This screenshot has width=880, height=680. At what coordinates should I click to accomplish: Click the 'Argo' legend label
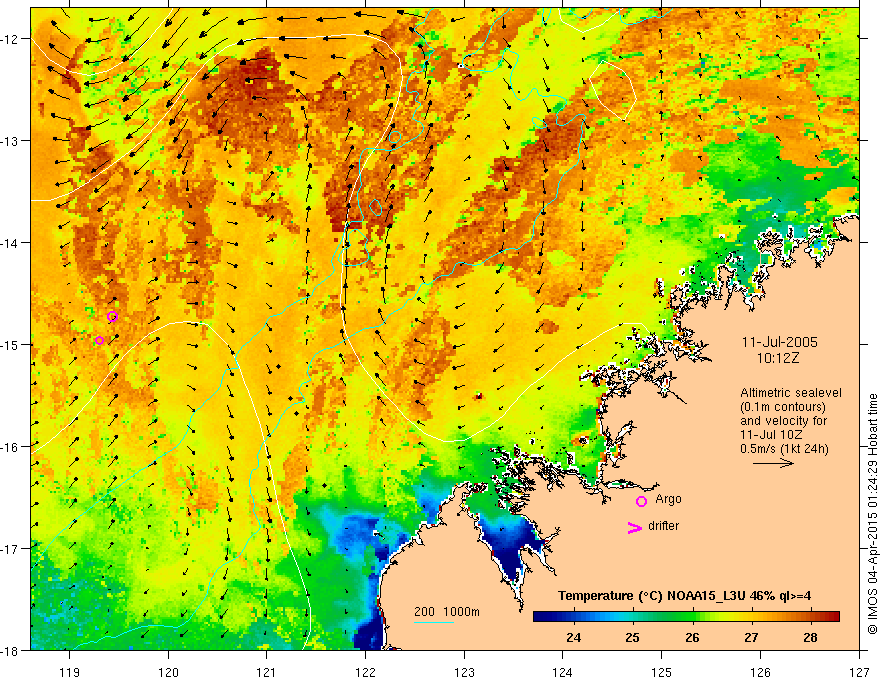coord(668,499)
